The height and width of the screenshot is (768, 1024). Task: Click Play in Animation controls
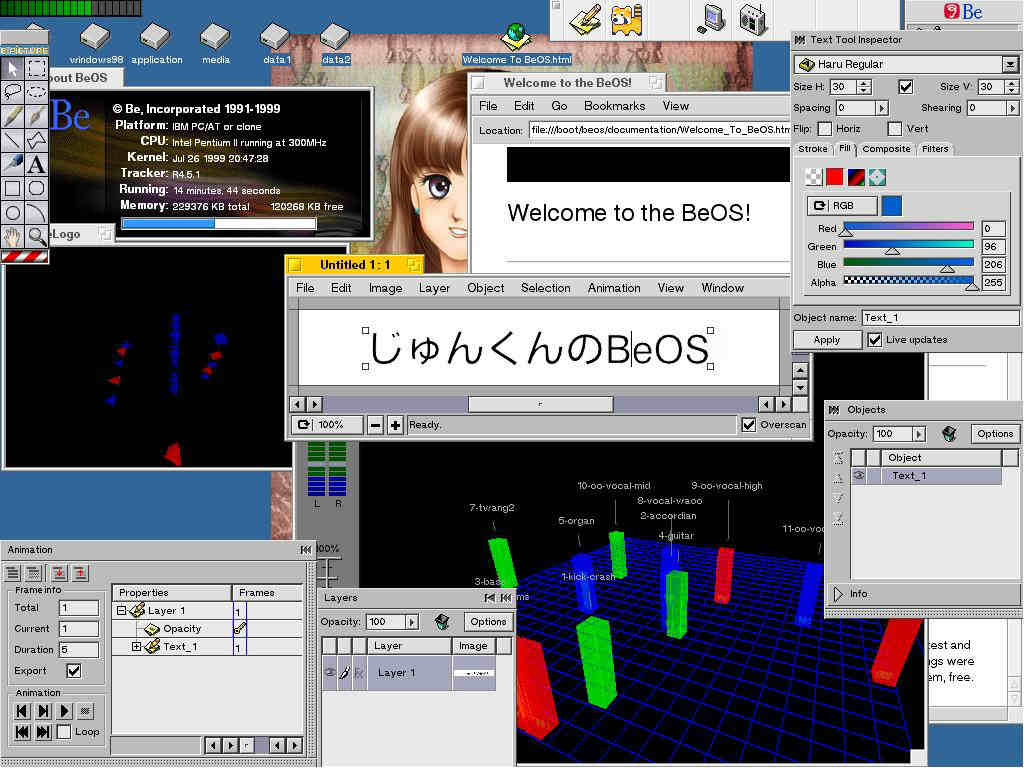tap(64, 711)
